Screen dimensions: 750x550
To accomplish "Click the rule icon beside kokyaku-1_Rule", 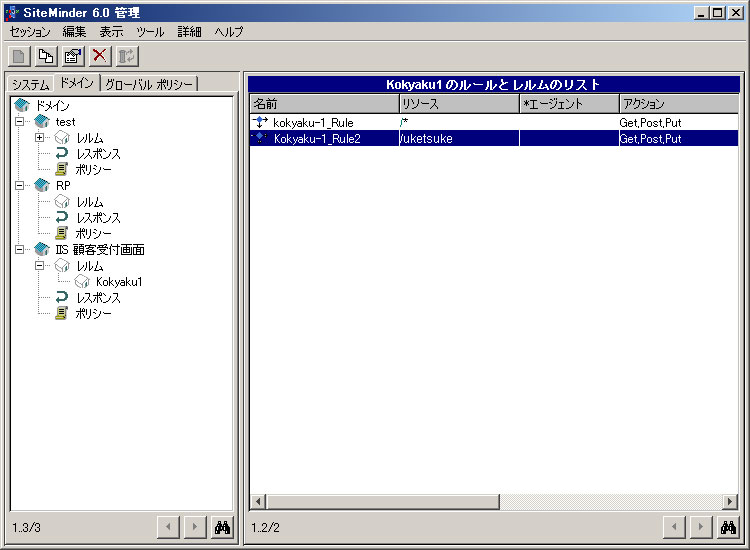I will pyautogui.click(x=260, y=122).
